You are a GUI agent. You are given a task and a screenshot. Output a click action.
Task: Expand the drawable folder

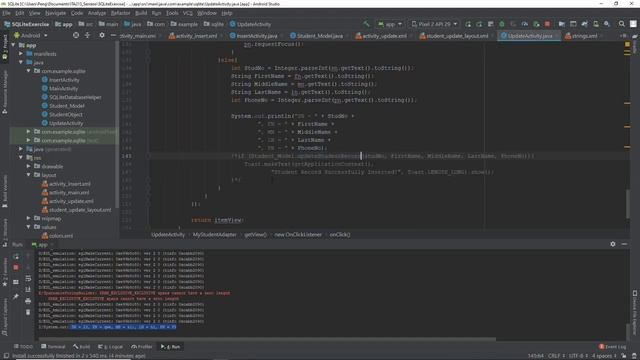(29, 166)
